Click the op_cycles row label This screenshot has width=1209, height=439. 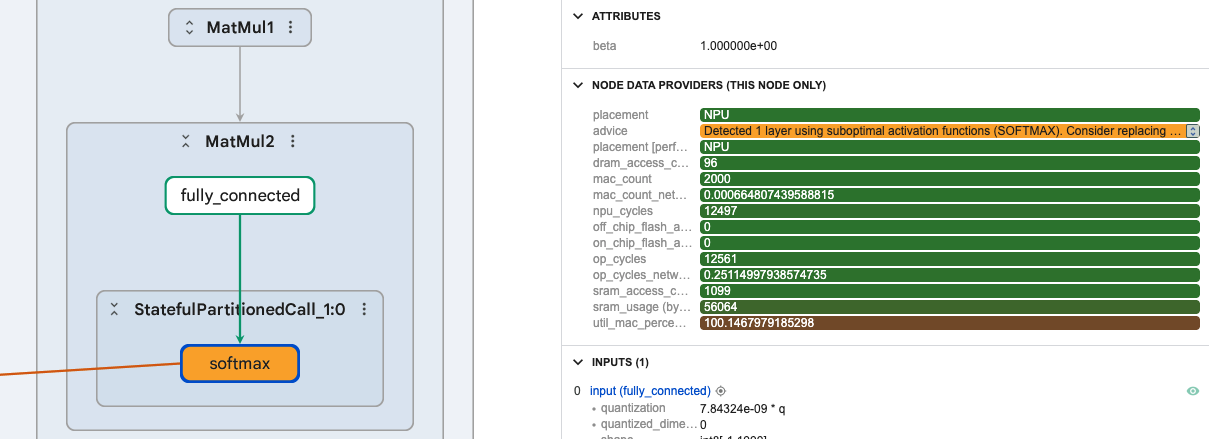click(620, 259)
